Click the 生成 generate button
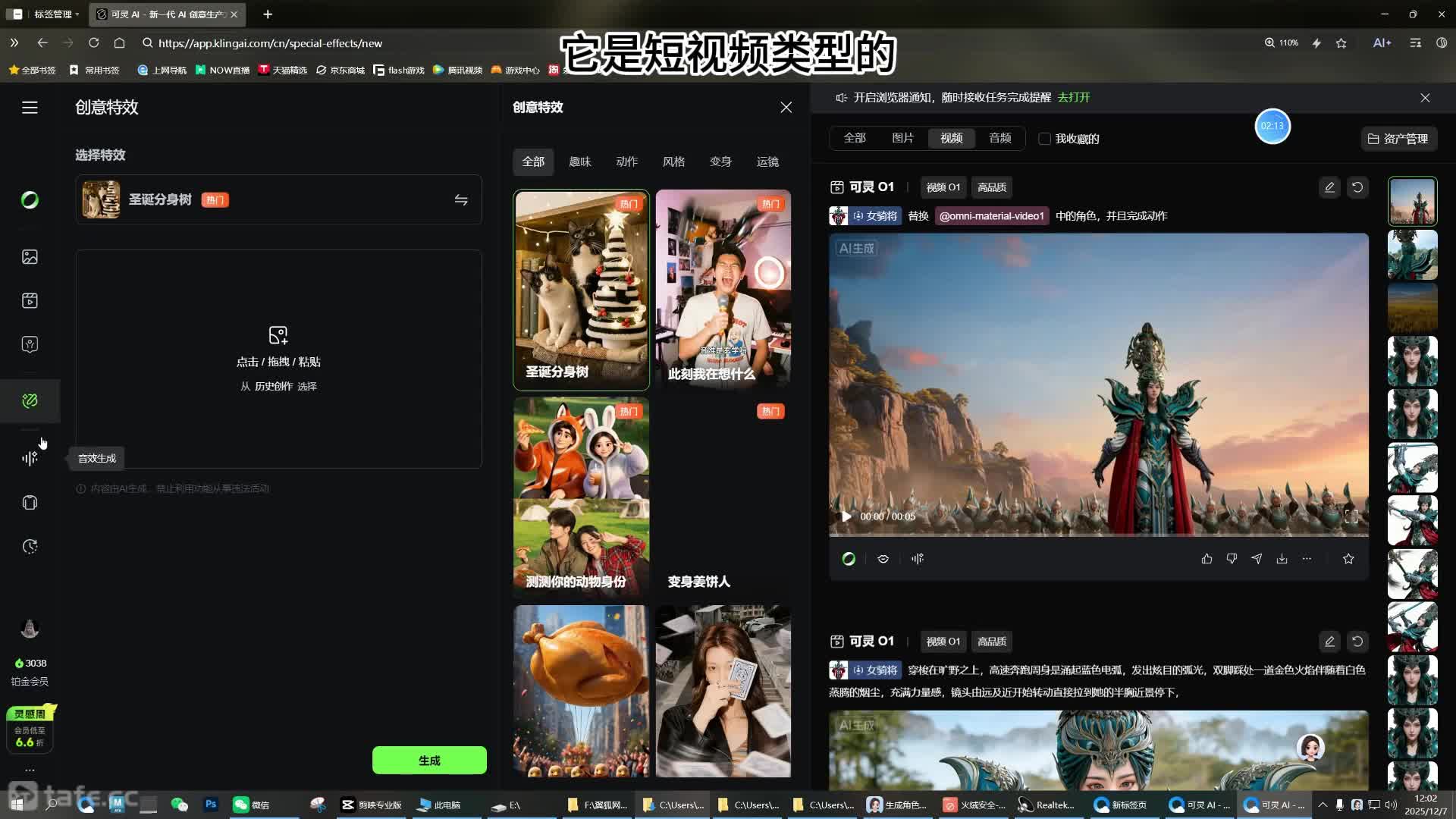This screenshot has width=1456, height=819. pyautogui.click(x=429, y=760)
